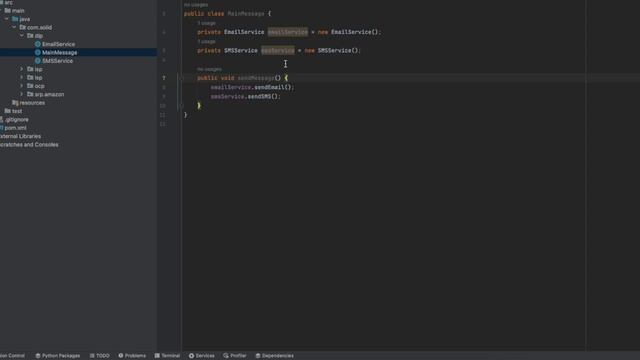
Task: Click the SMSService class icon in tree
Action: tap(38, 61)
